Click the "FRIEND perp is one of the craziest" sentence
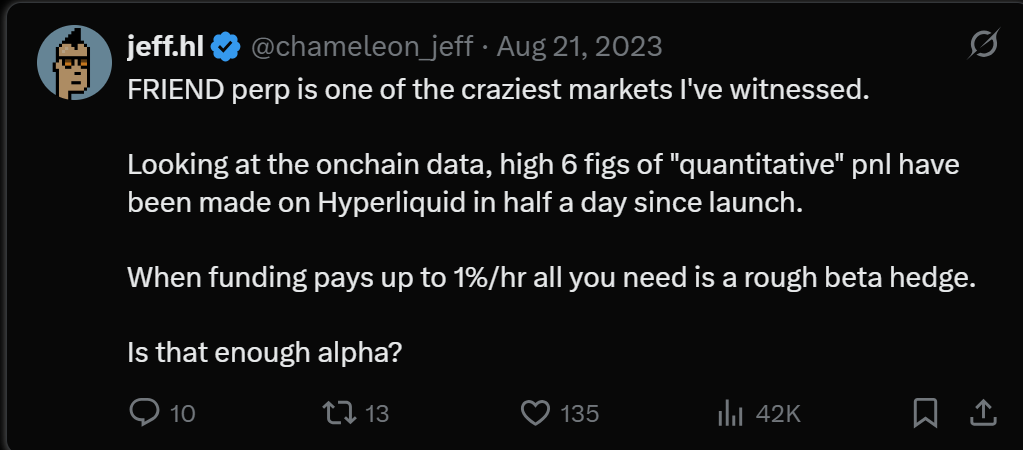The width and height of the screenshot is (1023, 450). click(x=498, y=91)
